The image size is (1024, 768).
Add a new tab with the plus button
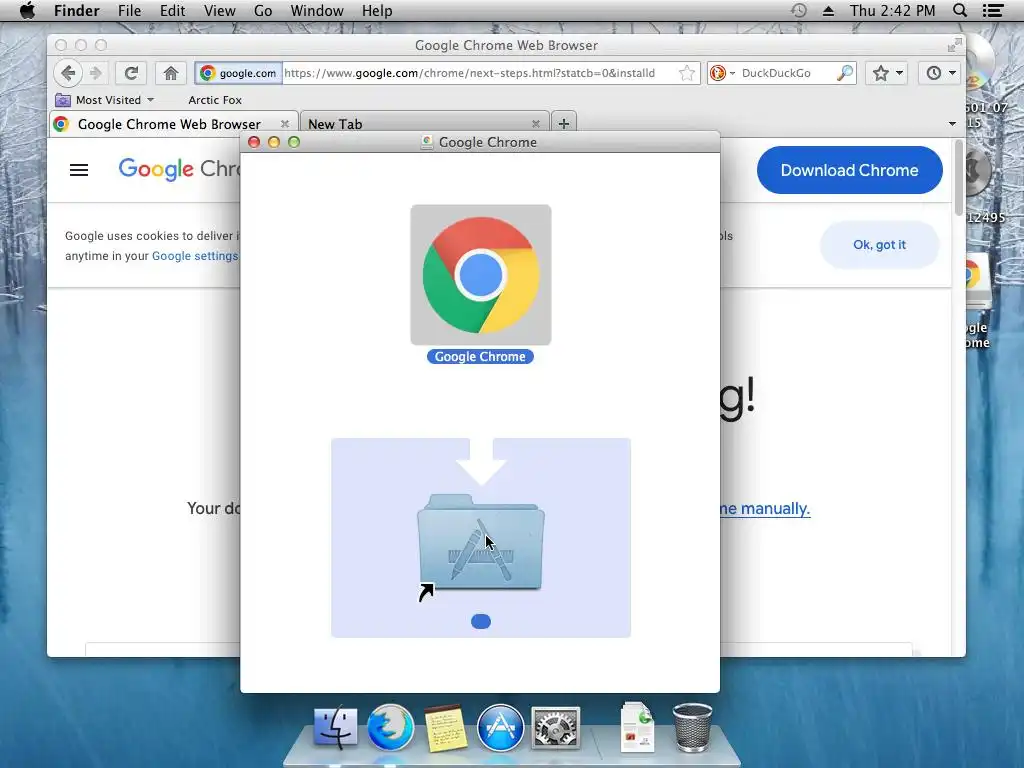coord(564,123)
